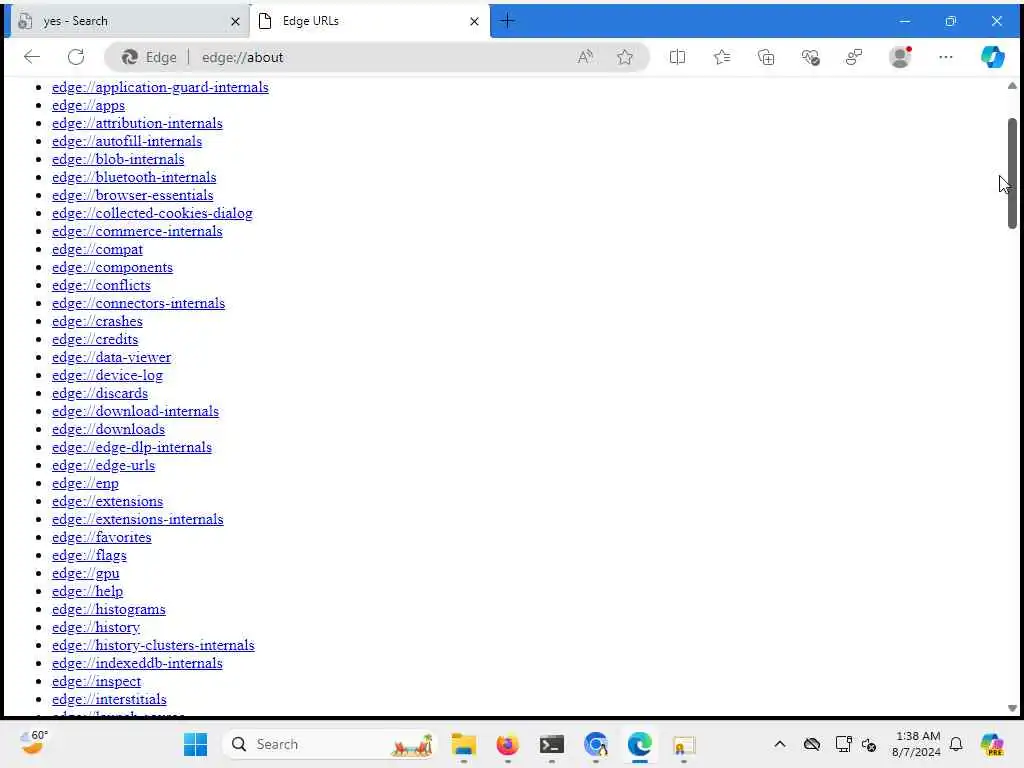Screen dimensions: 1024x768
Task: Launch Firefox from the taskbar
Action: click(507, 744)
